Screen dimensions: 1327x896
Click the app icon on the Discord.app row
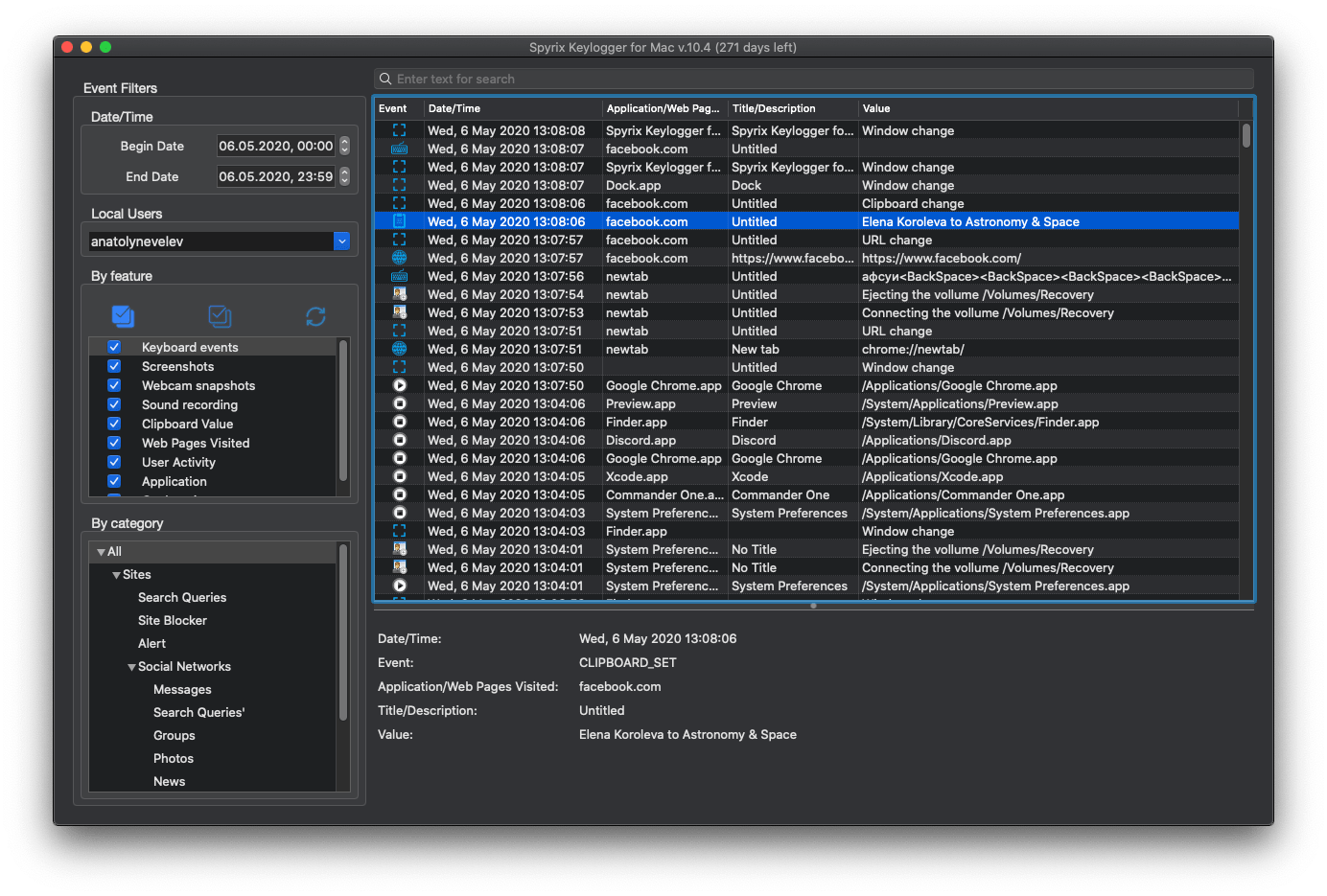click(400, 440)
